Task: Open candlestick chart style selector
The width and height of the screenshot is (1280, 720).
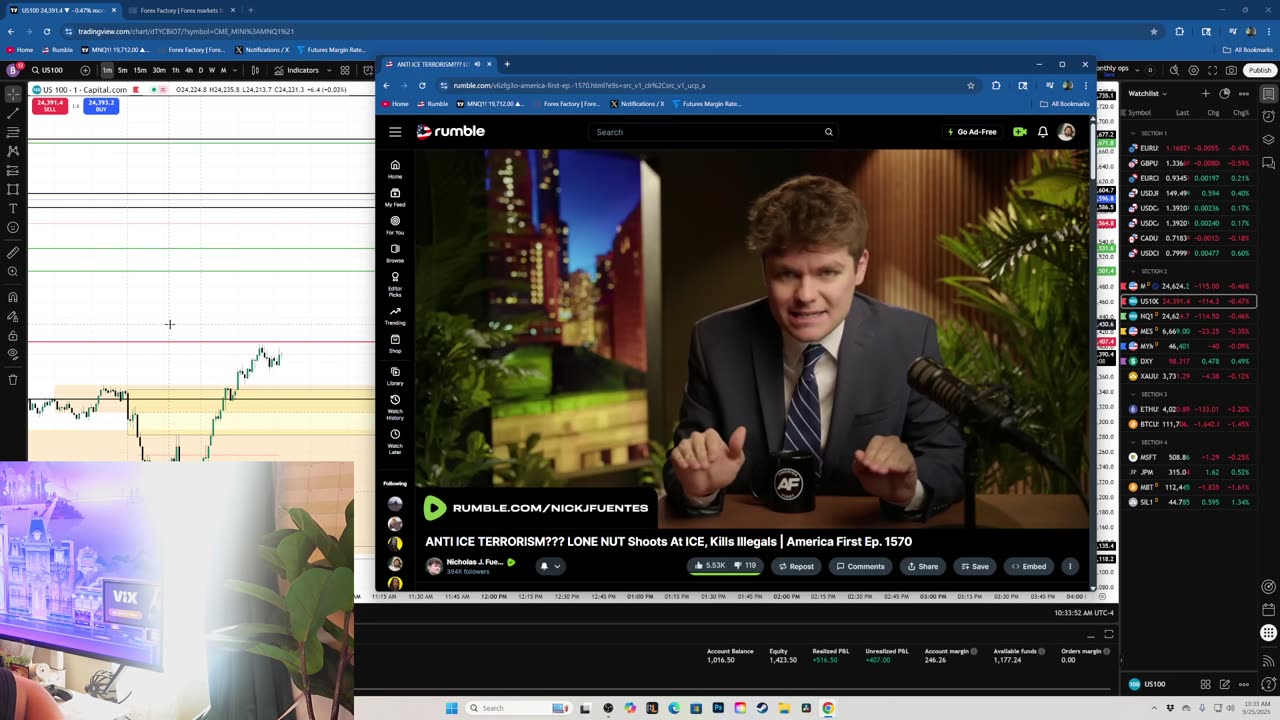Action: click(255, 70)
